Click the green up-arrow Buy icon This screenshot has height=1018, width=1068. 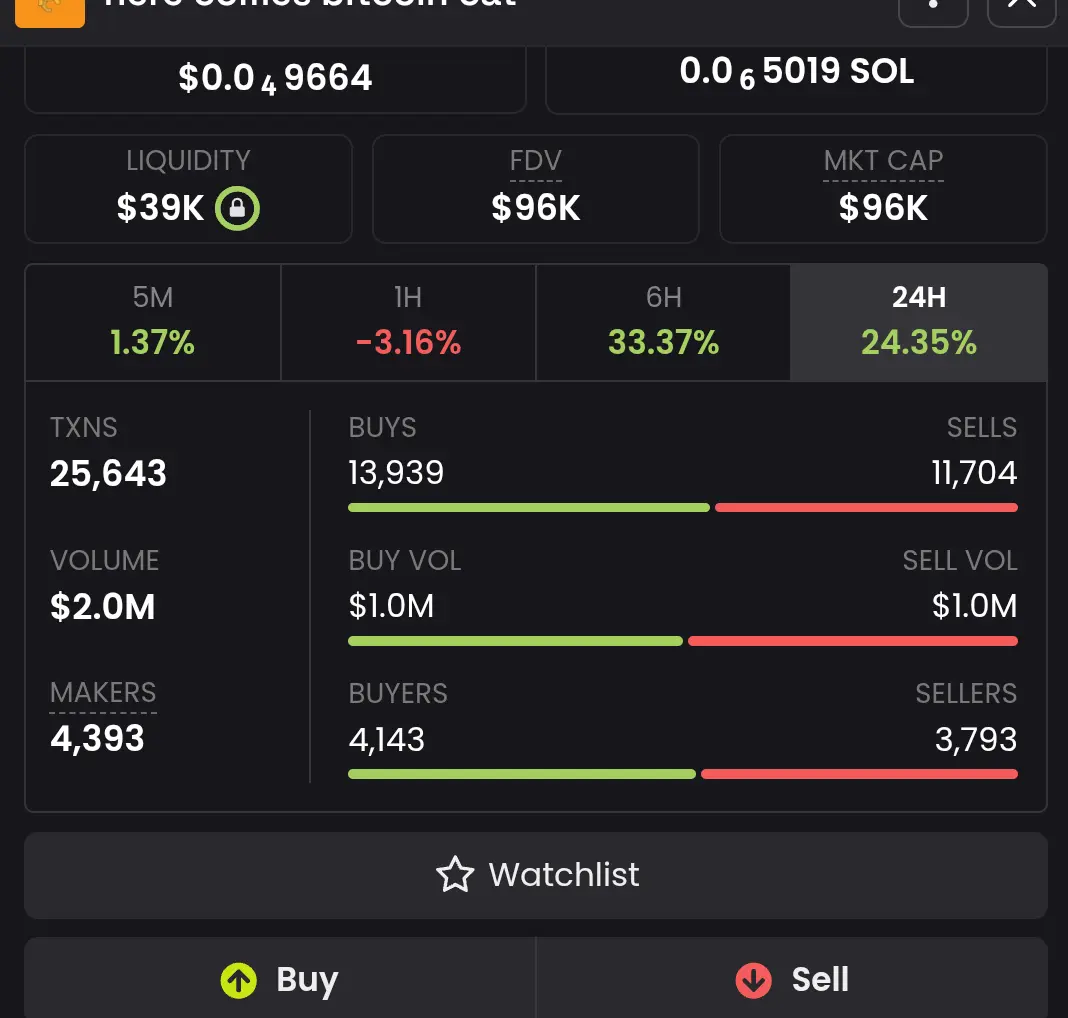(238, 981)
